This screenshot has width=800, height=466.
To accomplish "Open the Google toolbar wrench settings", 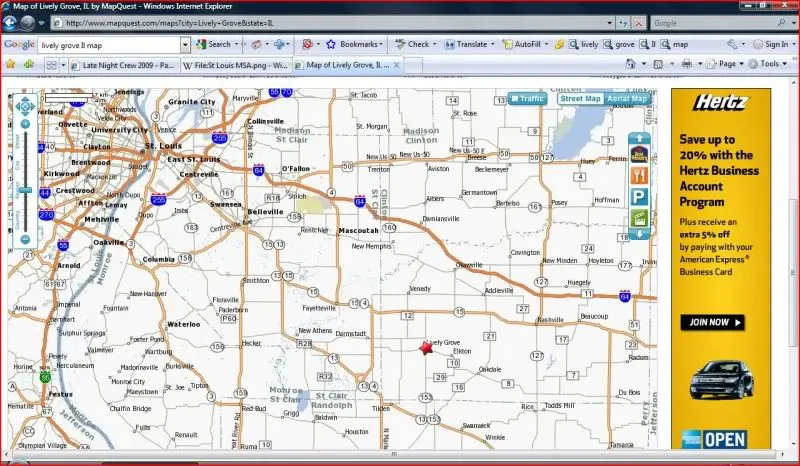I will pos(732,44).
